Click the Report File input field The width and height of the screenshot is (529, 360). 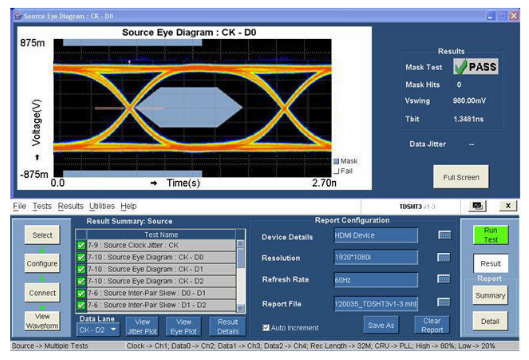coord(376,304)
